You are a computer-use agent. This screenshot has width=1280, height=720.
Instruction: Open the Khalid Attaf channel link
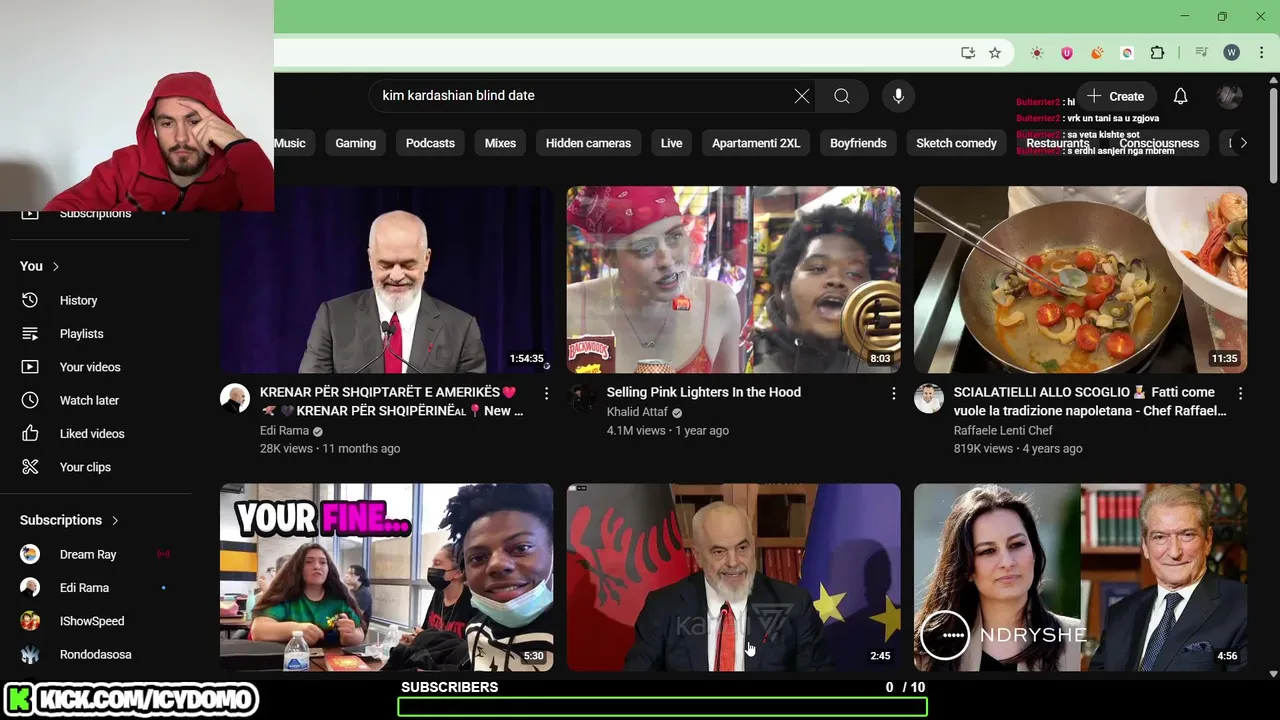(636, 412)
